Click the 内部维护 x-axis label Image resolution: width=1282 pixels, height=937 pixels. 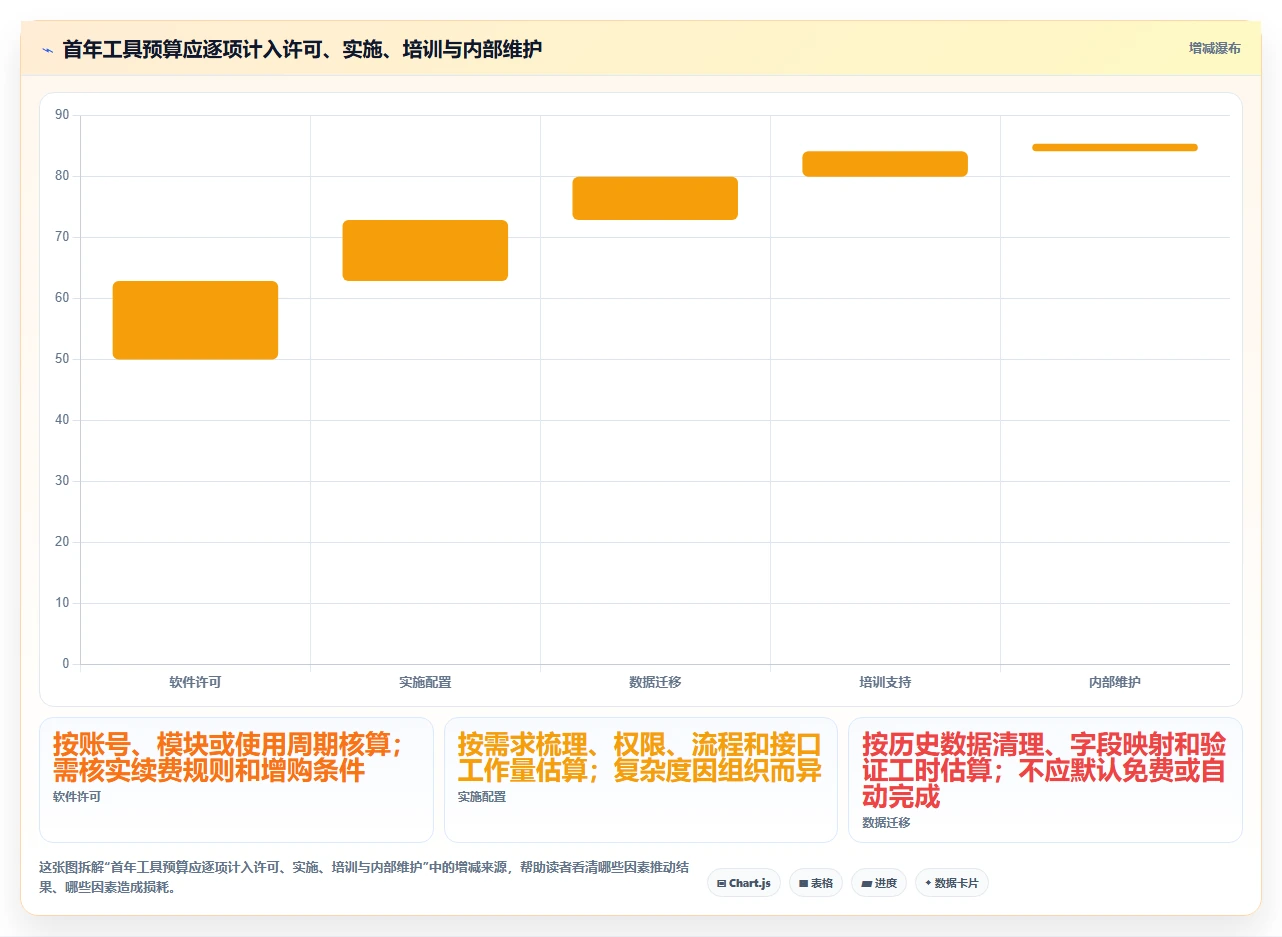pyautogui.click(x=1115, y=682)
